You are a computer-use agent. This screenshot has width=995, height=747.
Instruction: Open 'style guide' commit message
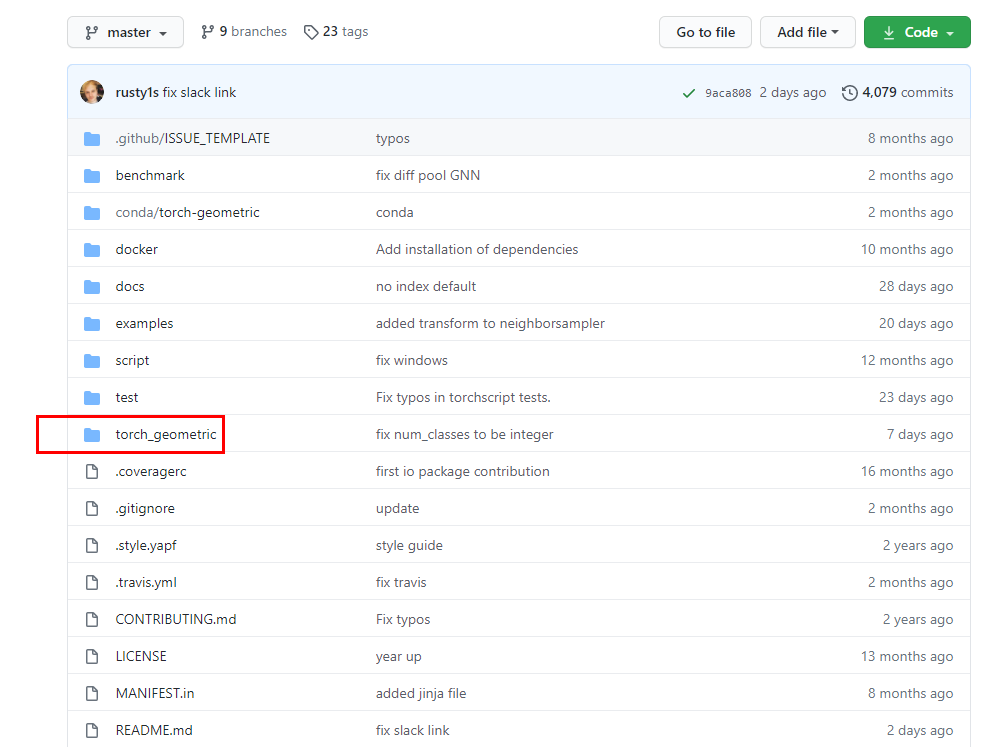coord(409,546)
